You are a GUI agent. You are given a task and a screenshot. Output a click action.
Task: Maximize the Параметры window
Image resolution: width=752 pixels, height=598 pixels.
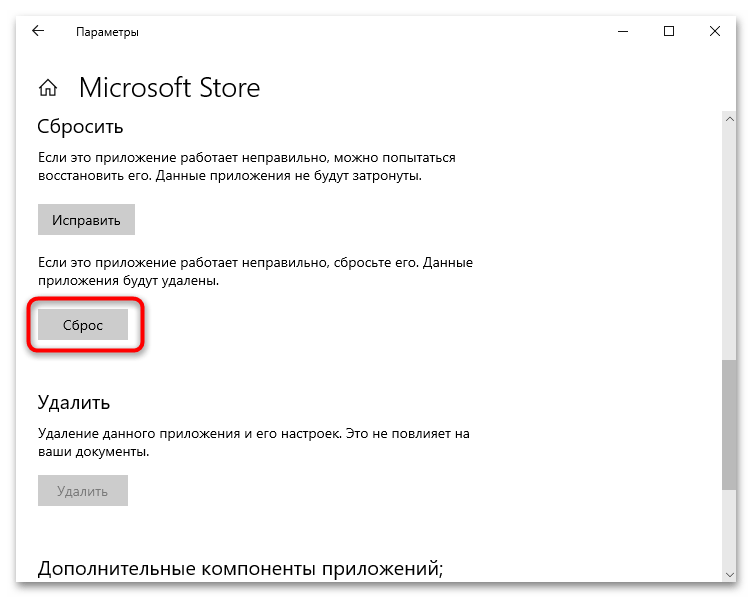tap(669, 32)
